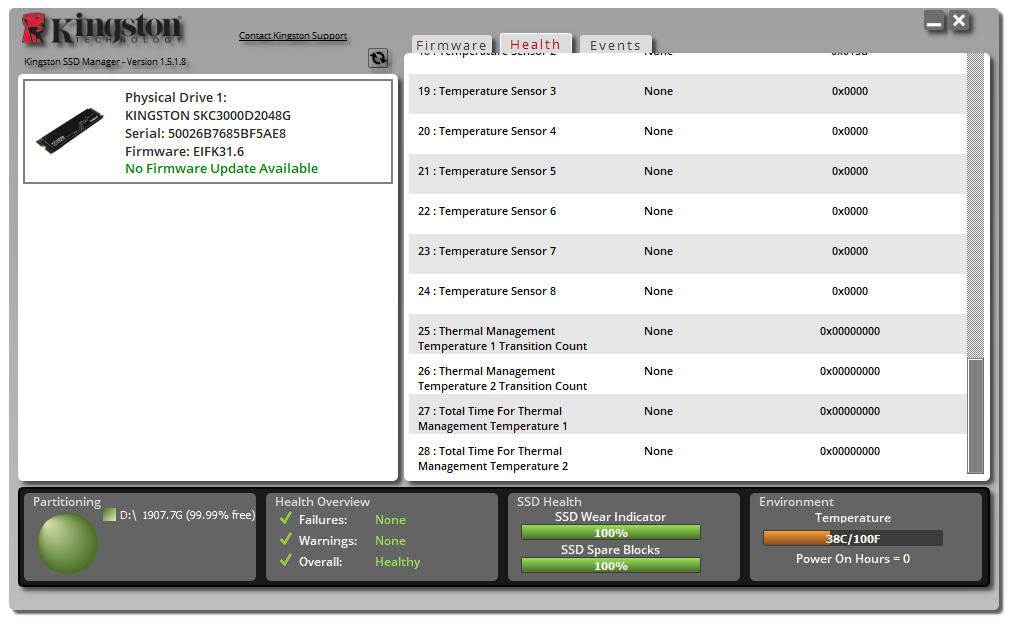Screen dimensions: 1015x627
Task: Click the Environment panel heading
Action: [x=796, y=501]
